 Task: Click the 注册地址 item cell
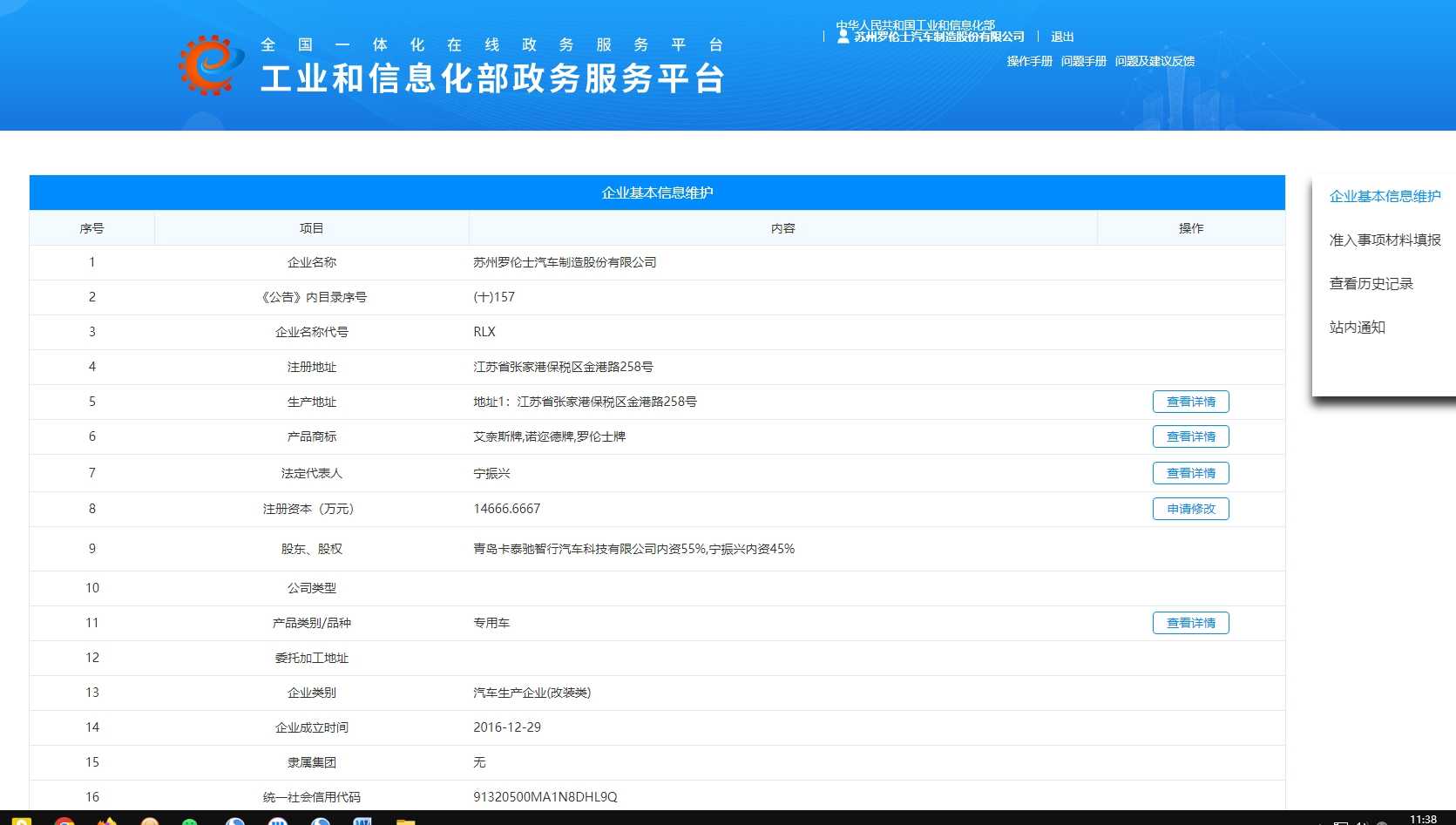pos(311,367)
